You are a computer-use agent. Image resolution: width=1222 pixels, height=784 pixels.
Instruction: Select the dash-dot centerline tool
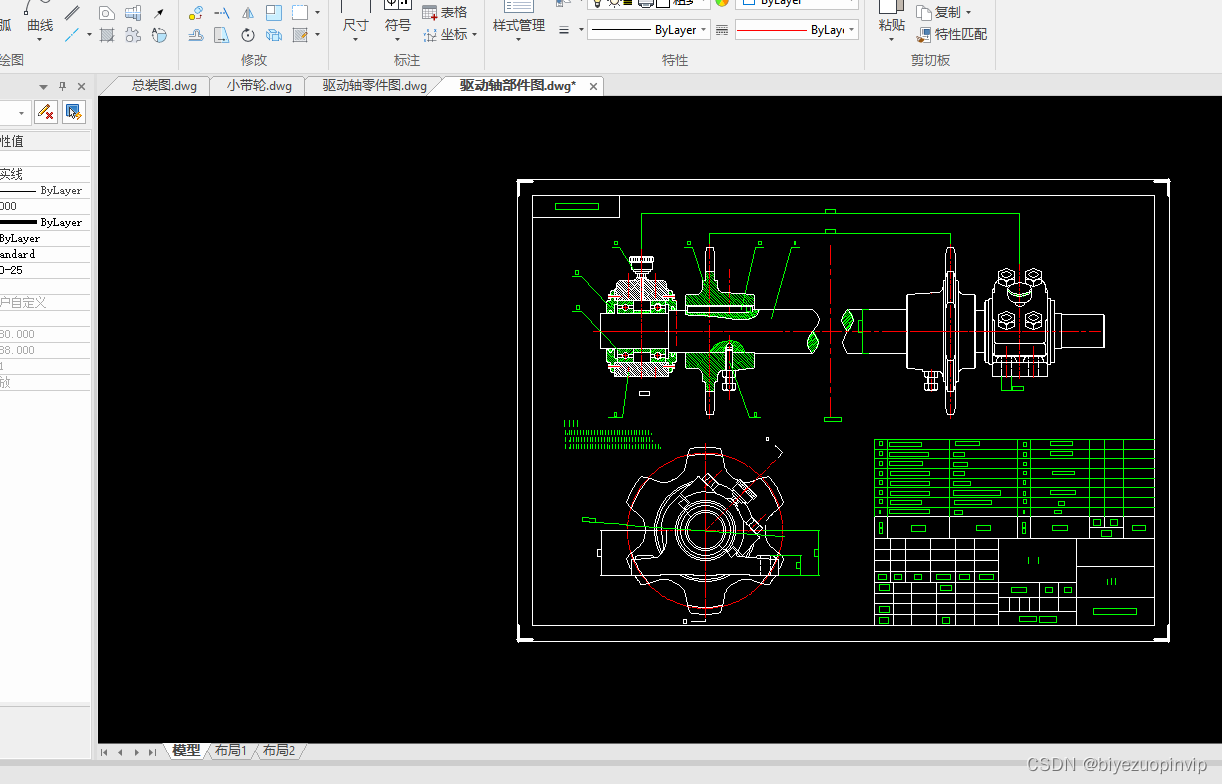coord(72,35)
